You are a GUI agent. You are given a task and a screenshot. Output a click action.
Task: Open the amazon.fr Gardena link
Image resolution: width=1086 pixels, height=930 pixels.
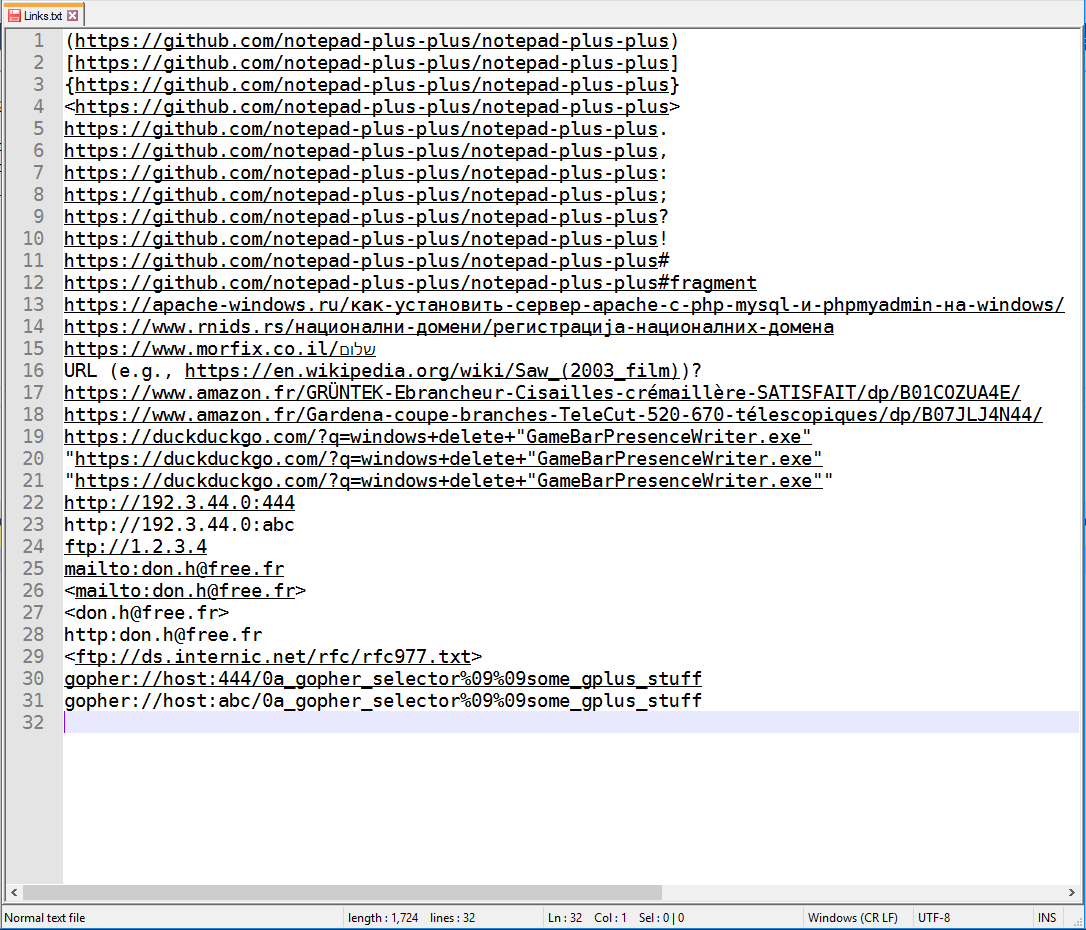pyautogui.click(x=553, y=415)
